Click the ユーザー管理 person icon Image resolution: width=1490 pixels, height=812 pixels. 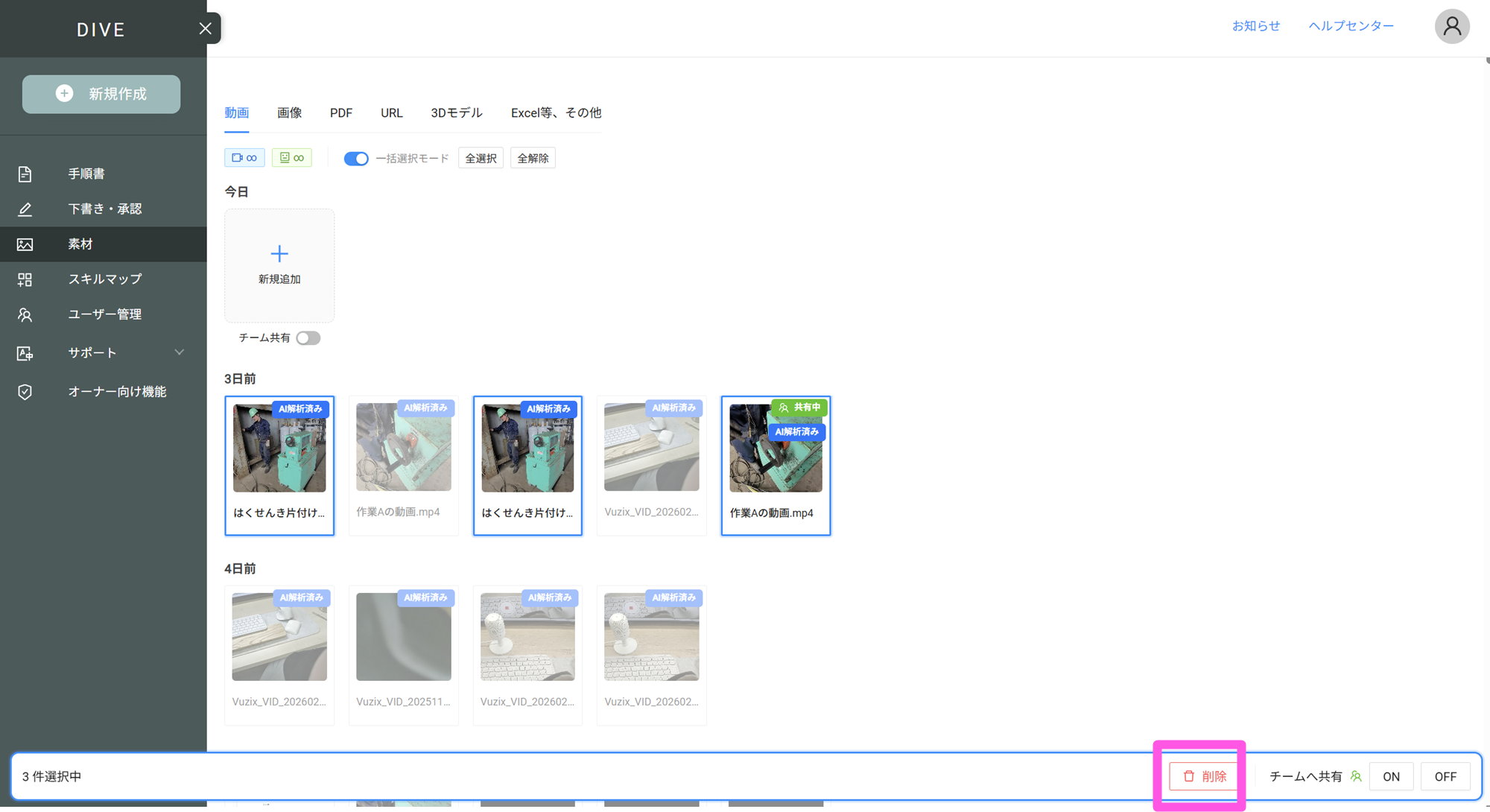point(25,314)
